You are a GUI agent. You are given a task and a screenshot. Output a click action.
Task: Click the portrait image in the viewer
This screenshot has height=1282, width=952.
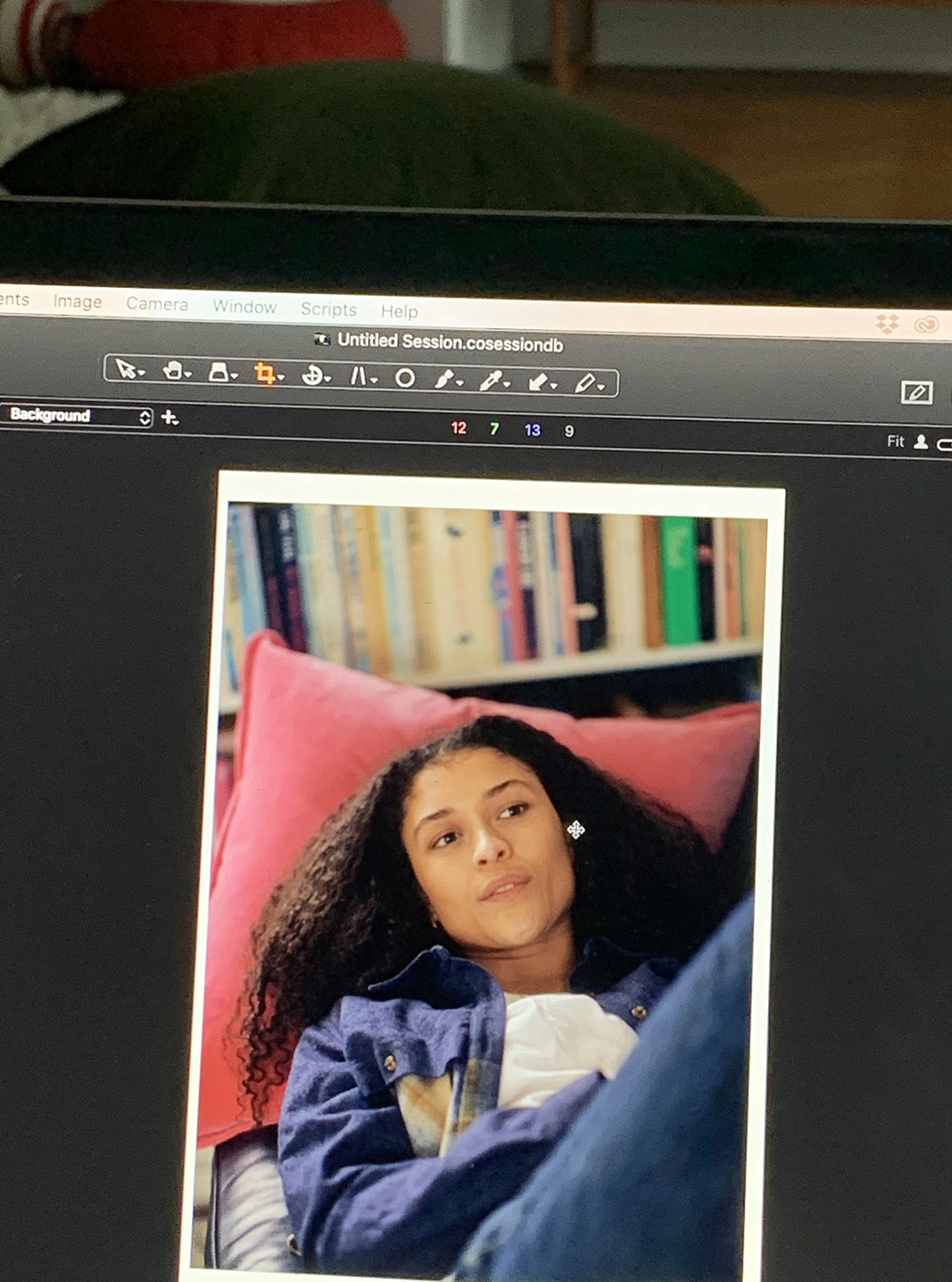(489, 873)
